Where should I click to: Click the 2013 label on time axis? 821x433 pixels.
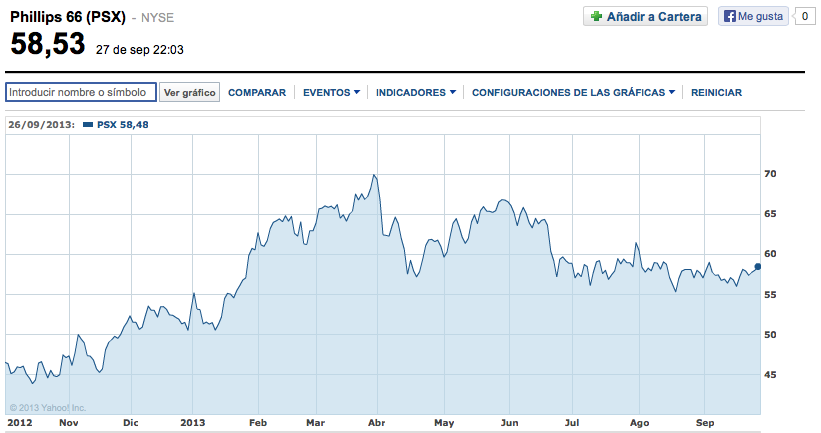[193, 423]
